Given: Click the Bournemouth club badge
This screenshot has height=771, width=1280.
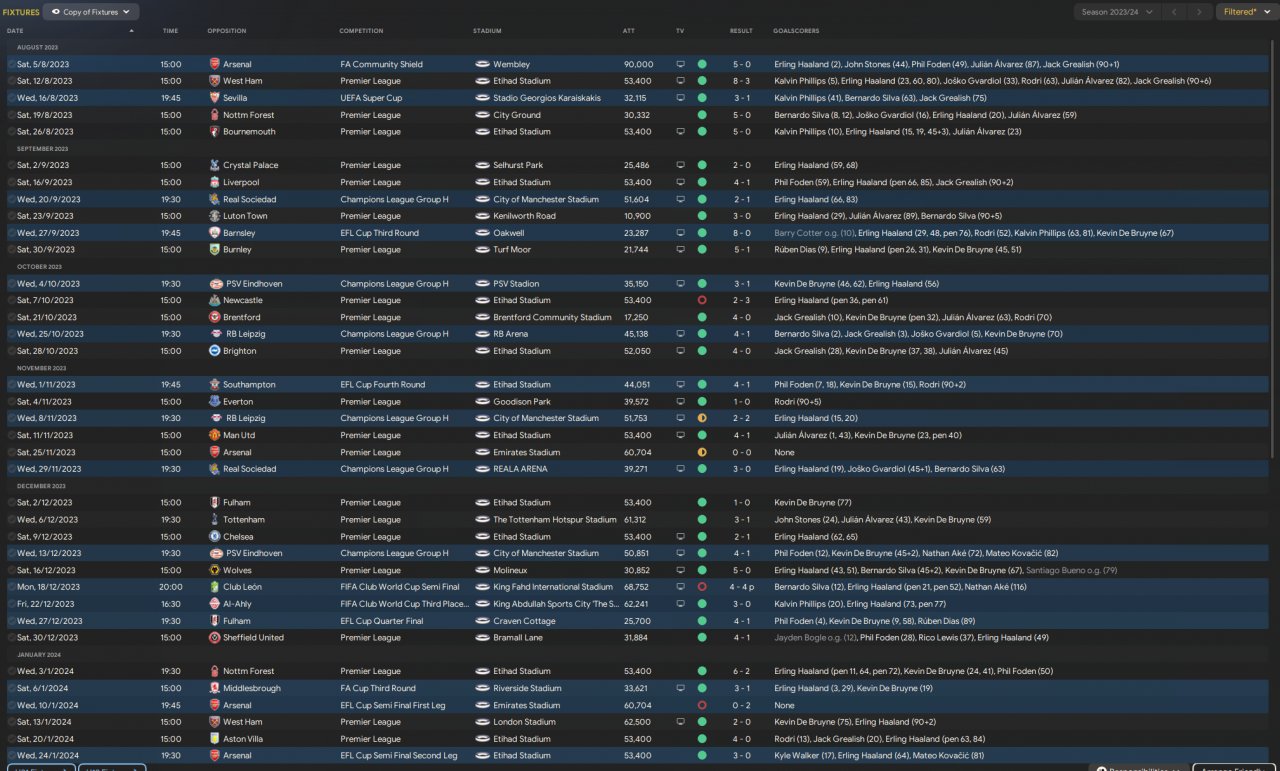Looking at the screenshot, I should 214,132.
